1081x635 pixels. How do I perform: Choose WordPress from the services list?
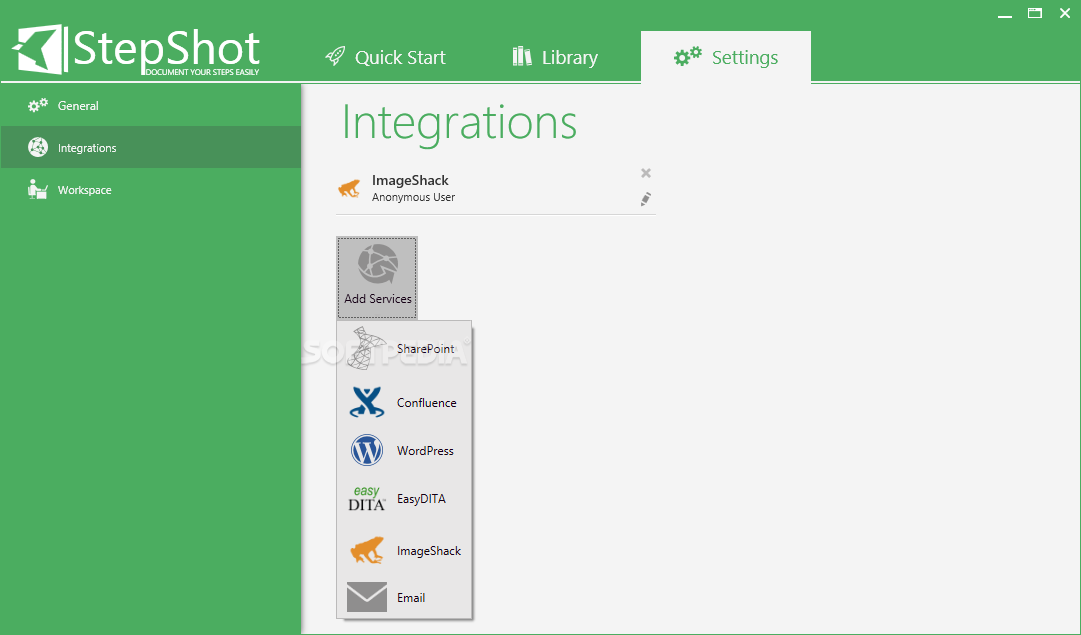pos(404,451)
